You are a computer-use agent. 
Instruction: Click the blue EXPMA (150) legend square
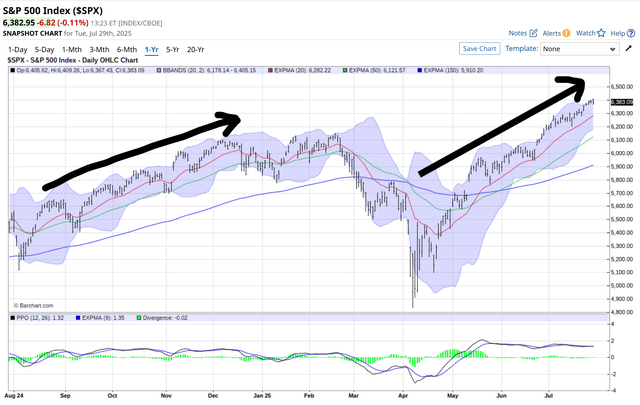(x=420, y=71)
